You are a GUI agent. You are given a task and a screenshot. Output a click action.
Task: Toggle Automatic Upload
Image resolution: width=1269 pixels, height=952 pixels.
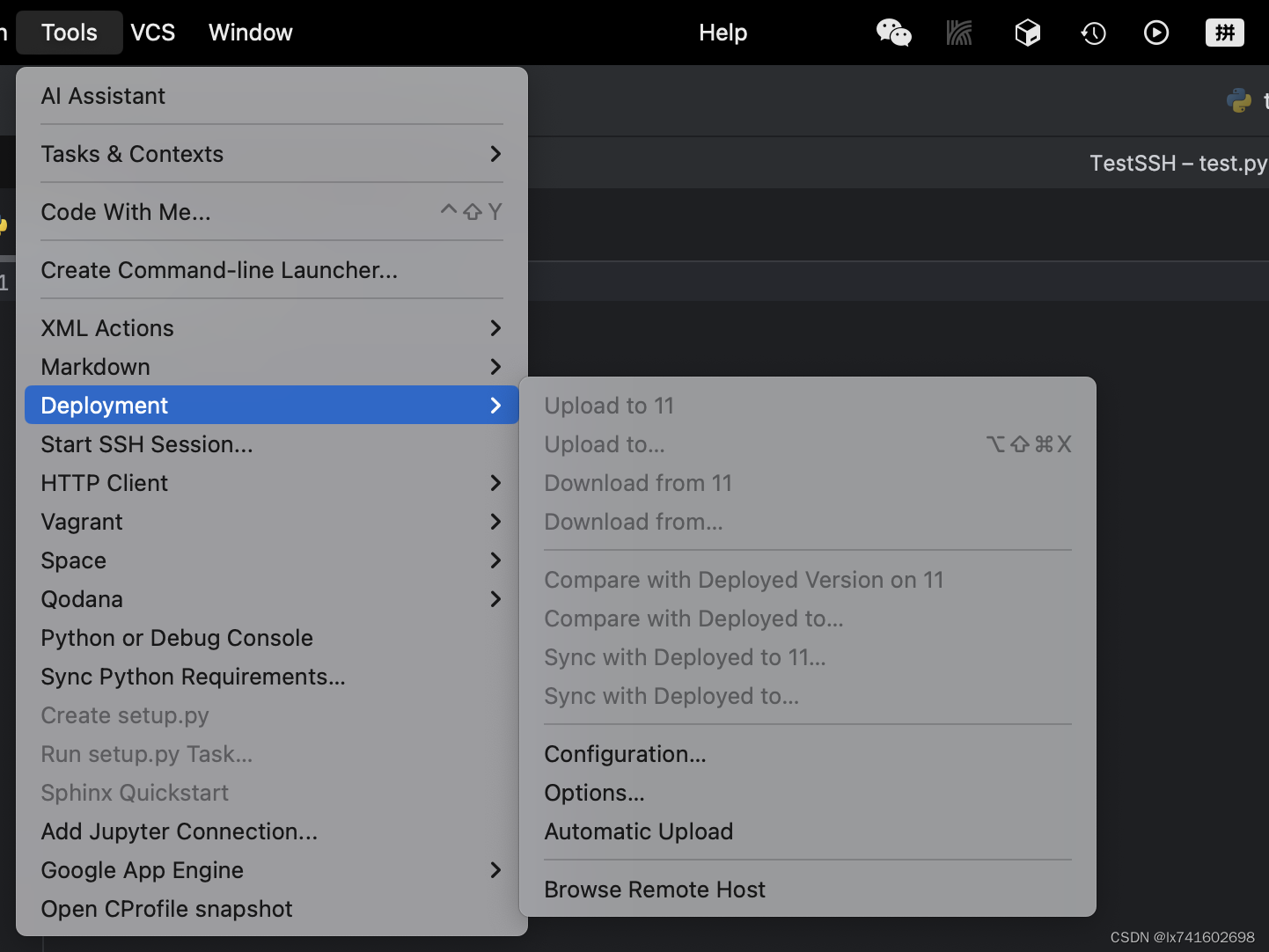(808, 831)
